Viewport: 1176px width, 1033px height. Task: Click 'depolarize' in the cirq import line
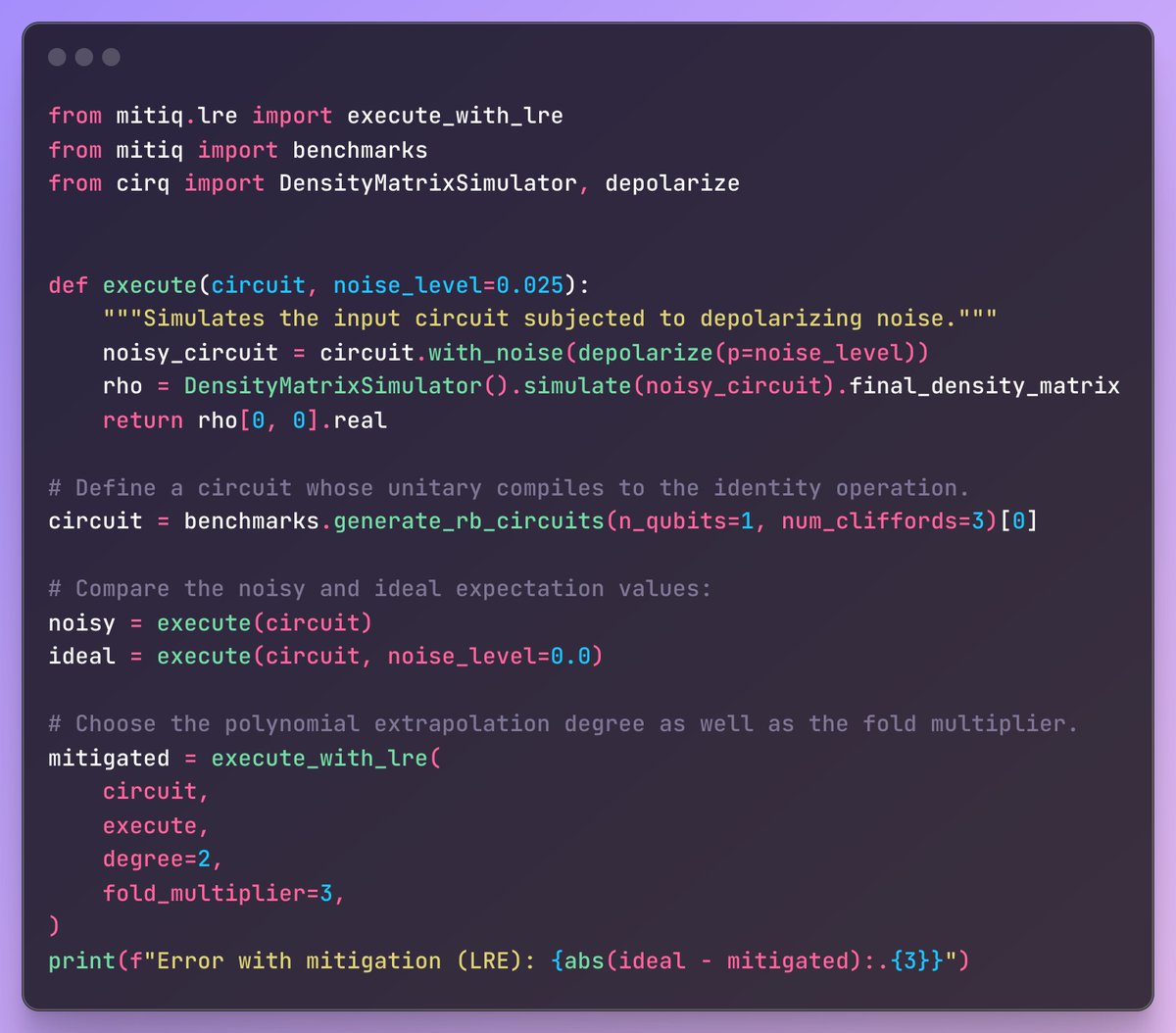(672, 183)
